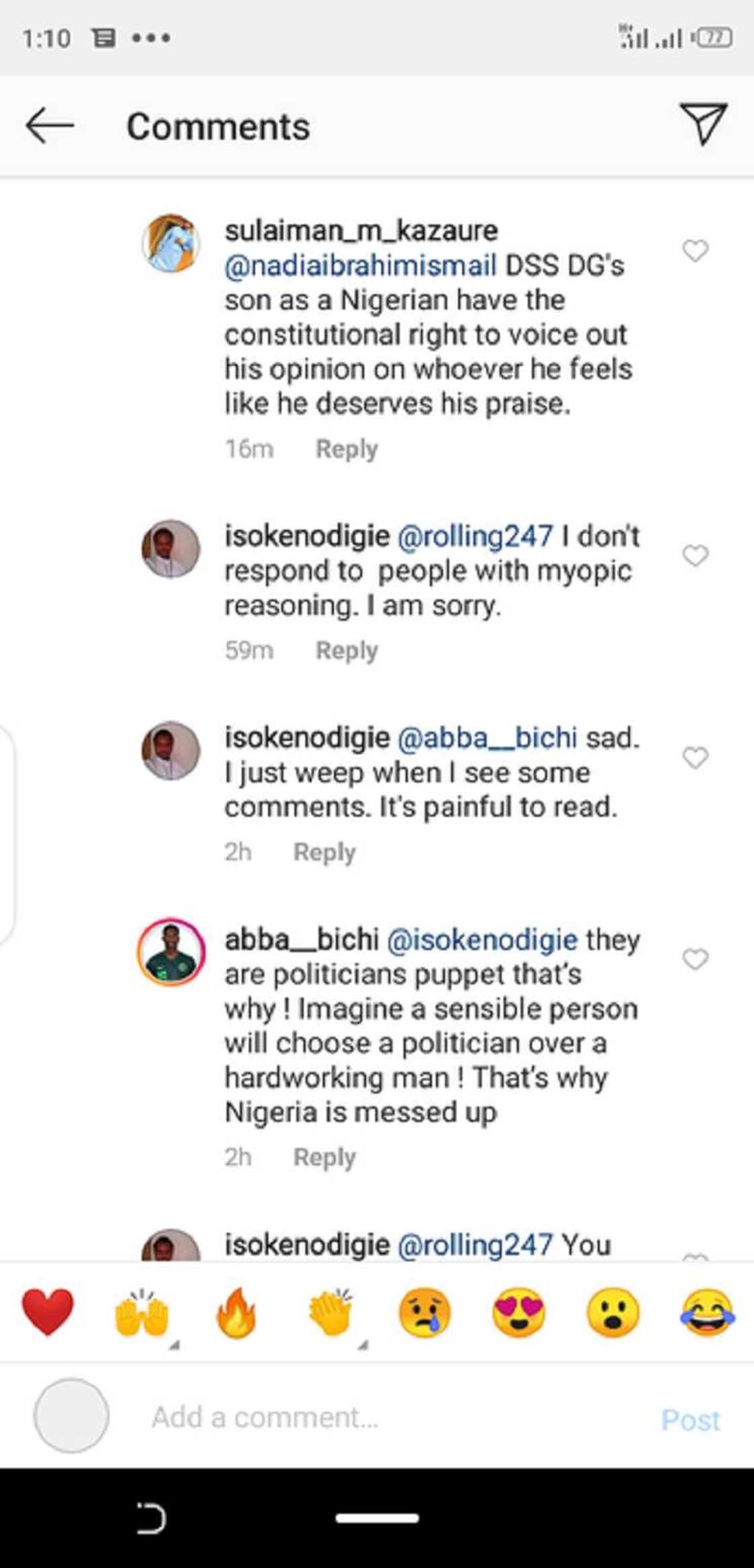Image resolution: width=754 pixels, height=1568 pixels.
Task: Open the share via Direct paper plane icon
Action: 705,127
